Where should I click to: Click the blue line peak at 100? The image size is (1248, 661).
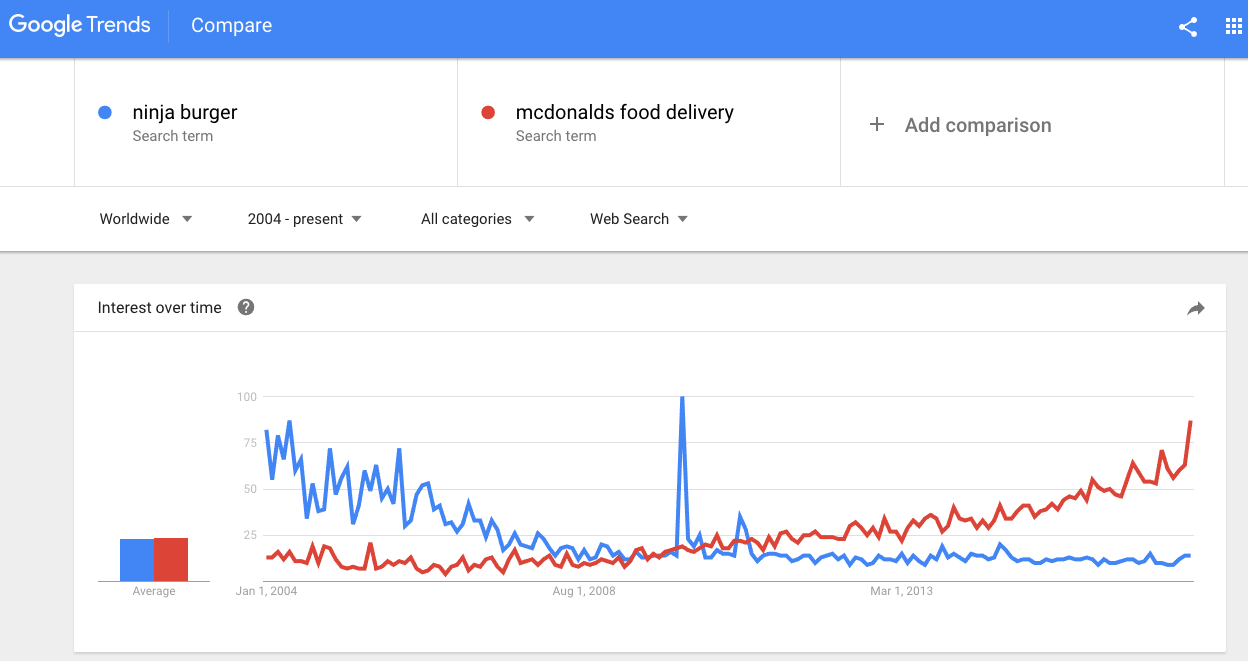coord(682,398)
